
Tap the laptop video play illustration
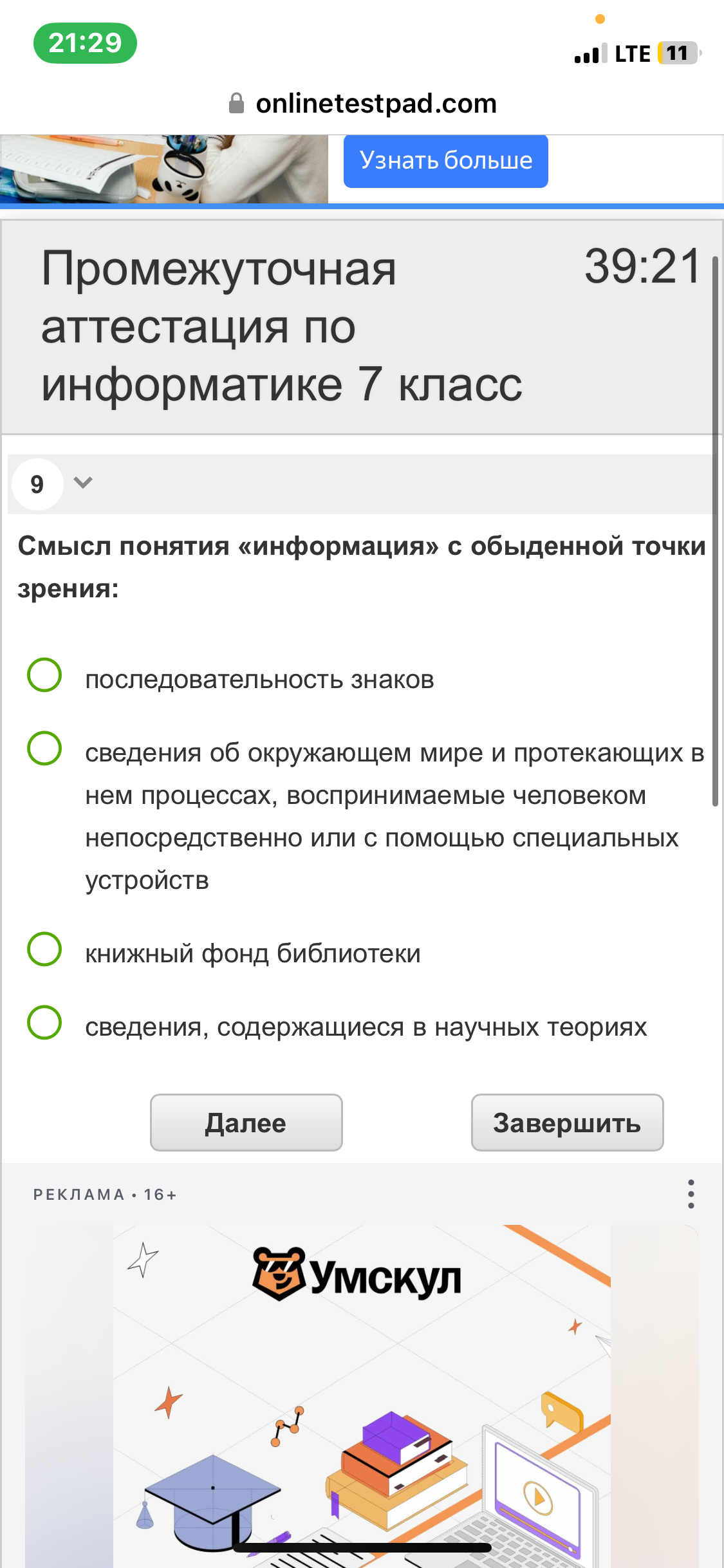point(537,1493)
